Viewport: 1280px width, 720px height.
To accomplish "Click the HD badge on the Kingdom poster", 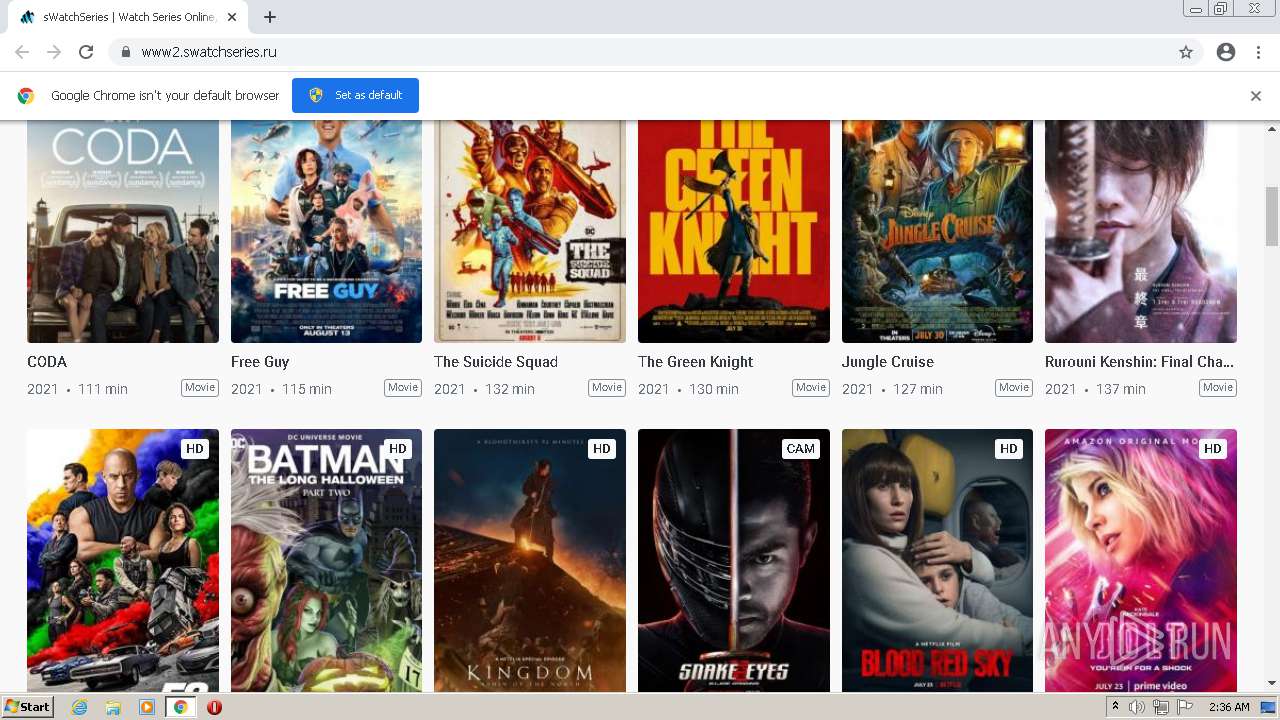I will click(602, 449).
